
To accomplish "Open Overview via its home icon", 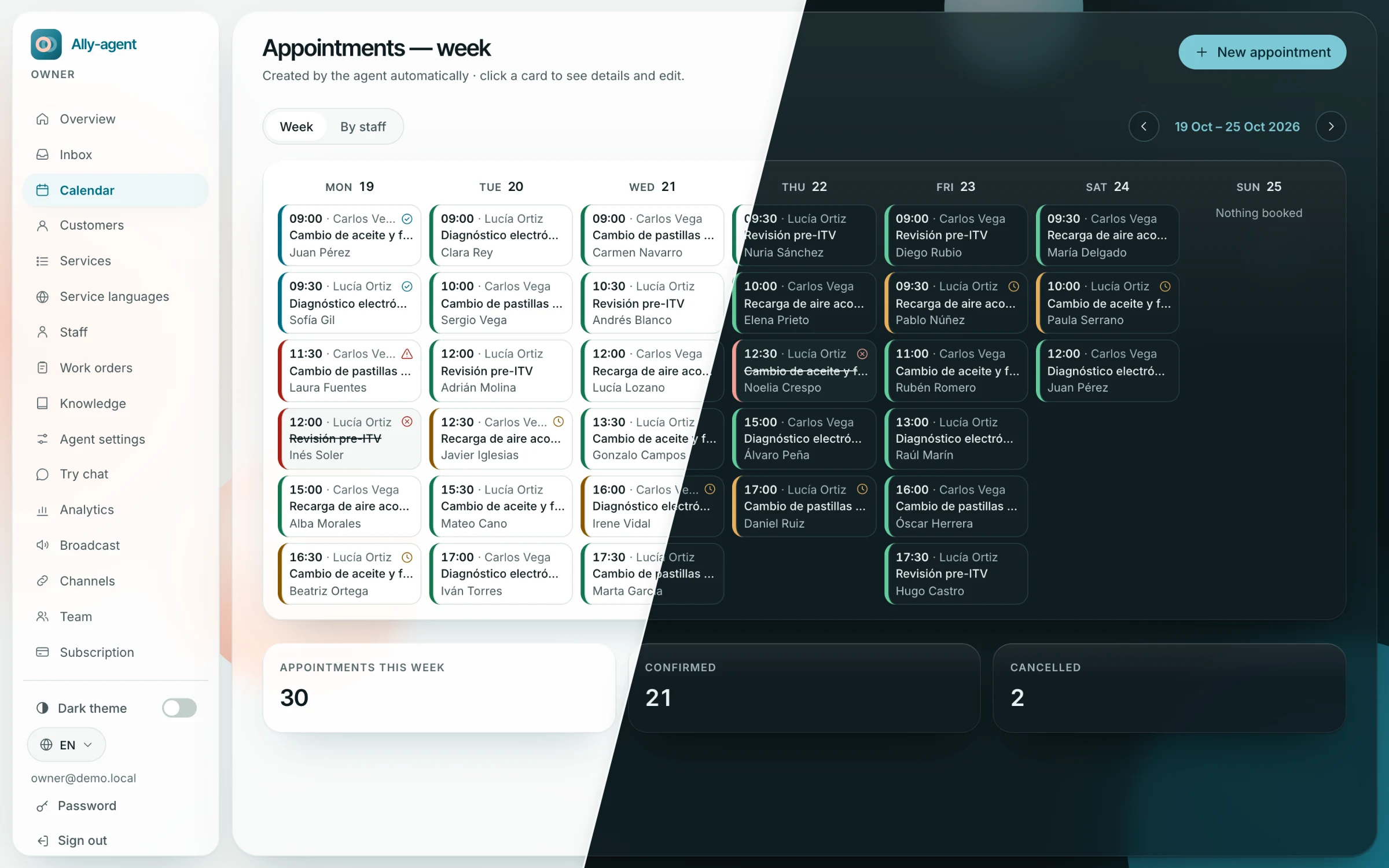I will coord(42,119).
